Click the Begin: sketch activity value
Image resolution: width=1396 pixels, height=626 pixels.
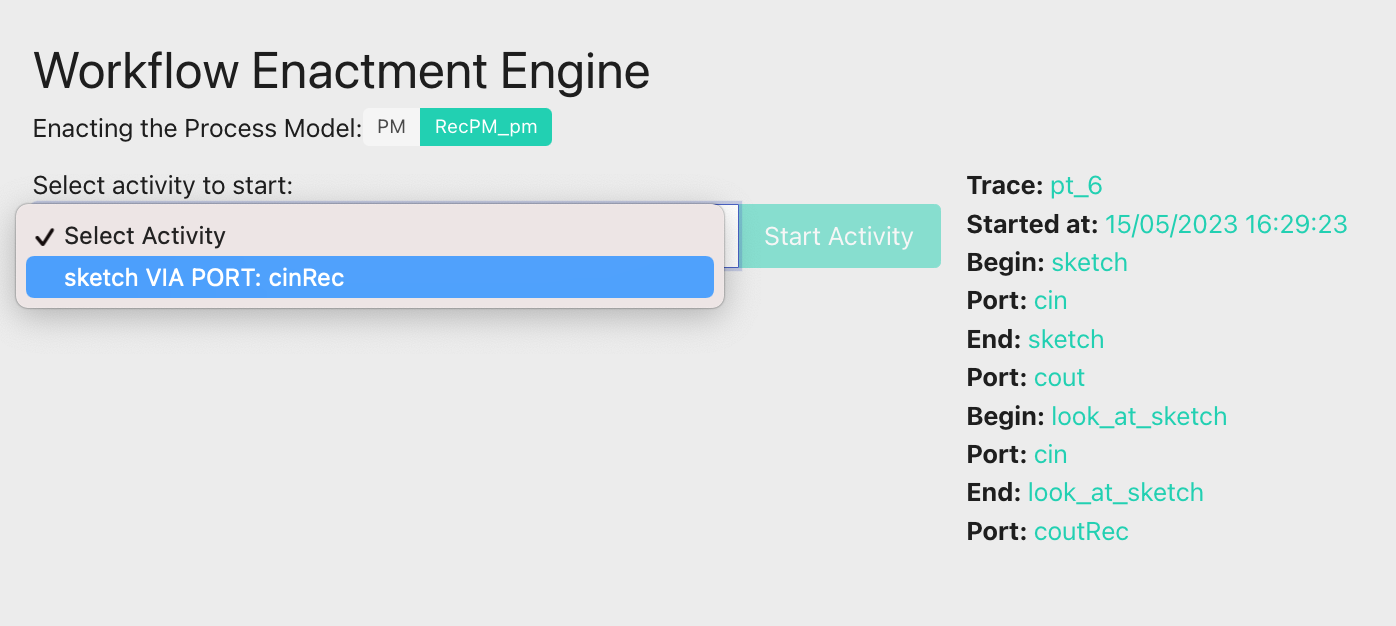[1089, 262]
